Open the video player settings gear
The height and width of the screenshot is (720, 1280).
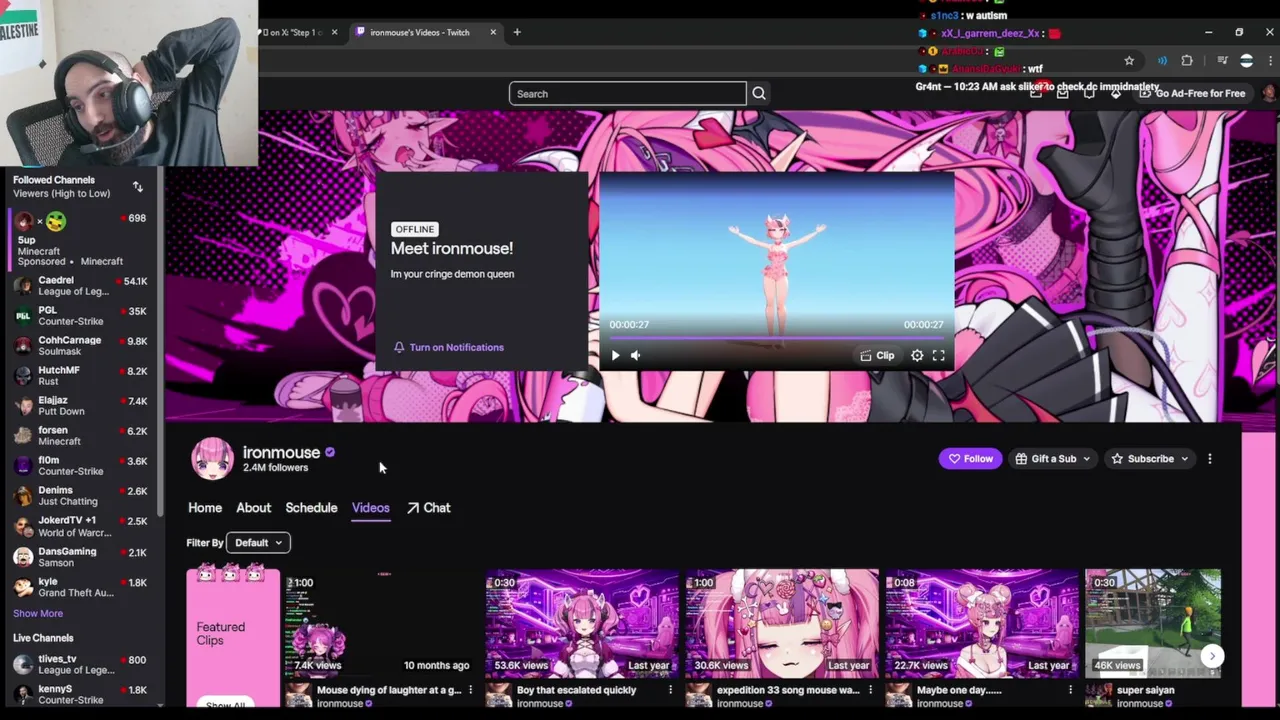917,355
